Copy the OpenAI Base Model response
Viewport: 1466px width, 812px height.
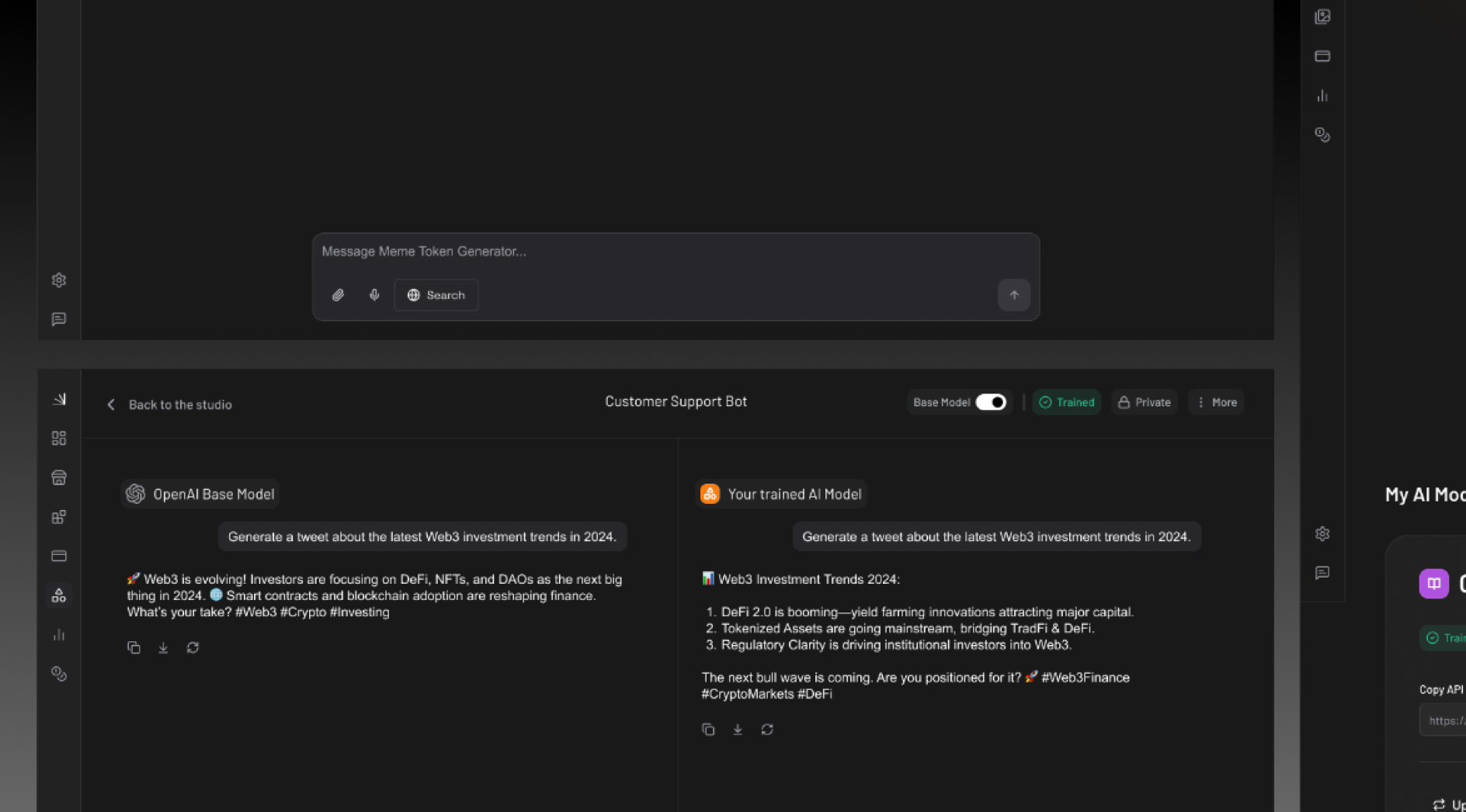[x=134, y=647]
